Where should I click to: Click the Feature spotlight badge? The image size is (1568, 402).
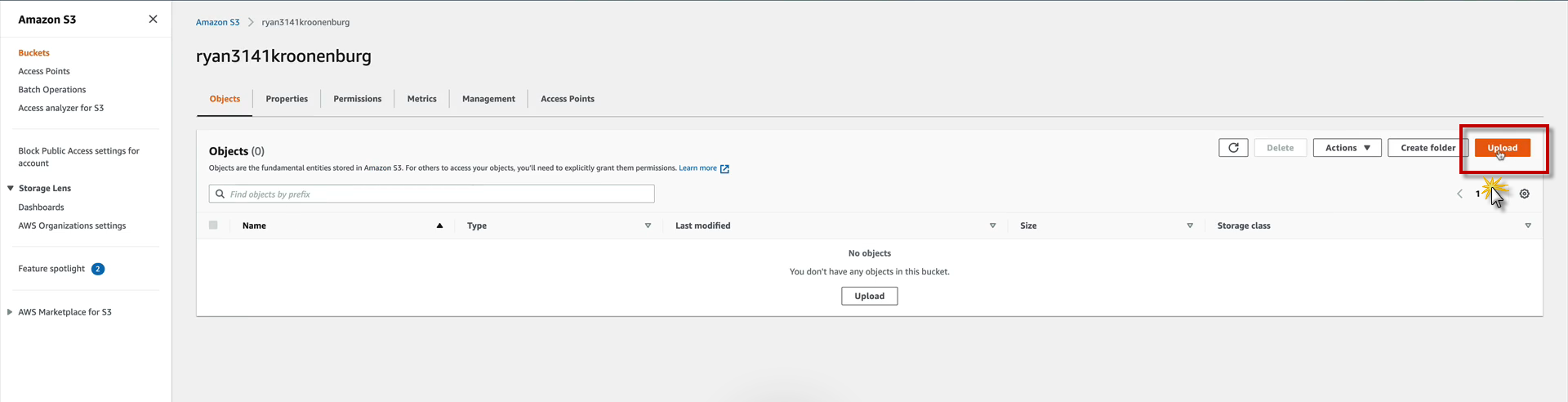tap(98, 269)
